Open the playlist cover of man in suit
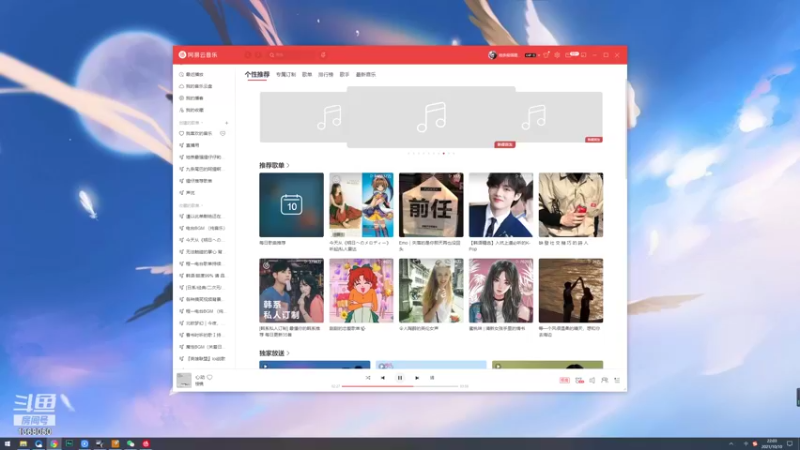The image size is (800, 450). click(501, 205)
